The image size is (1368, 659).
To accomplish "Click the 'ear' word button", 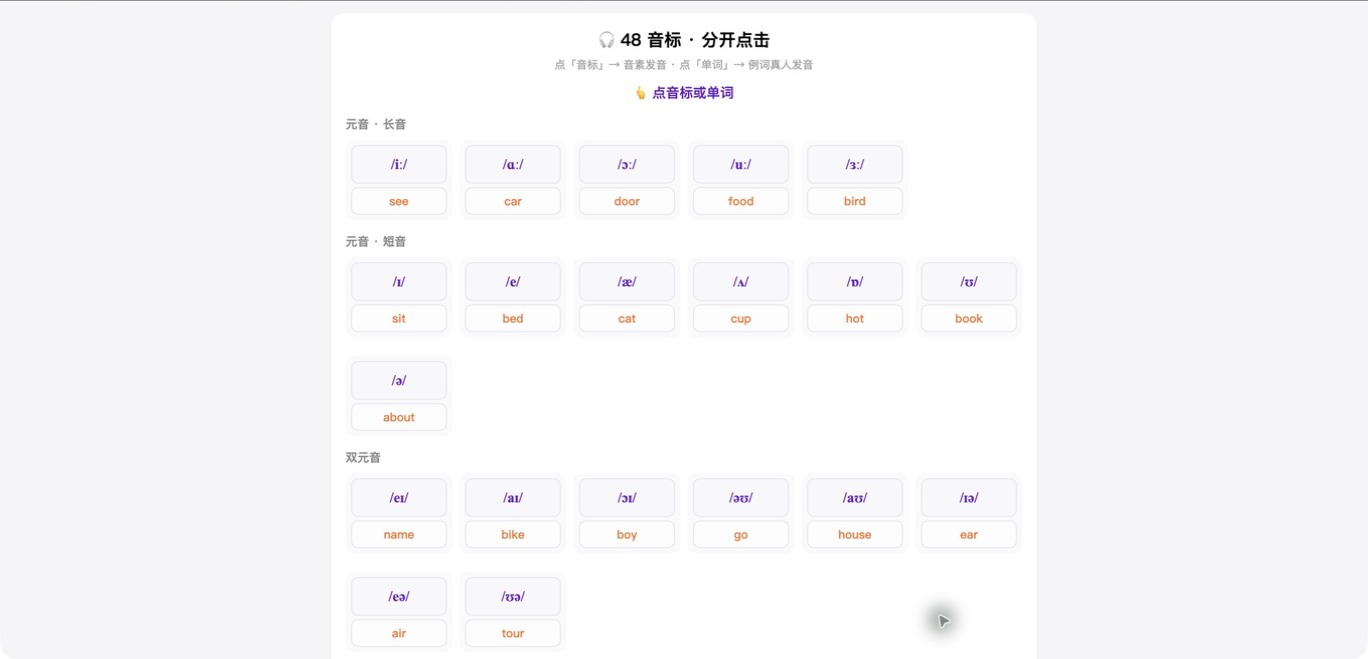I will point(969,534).
